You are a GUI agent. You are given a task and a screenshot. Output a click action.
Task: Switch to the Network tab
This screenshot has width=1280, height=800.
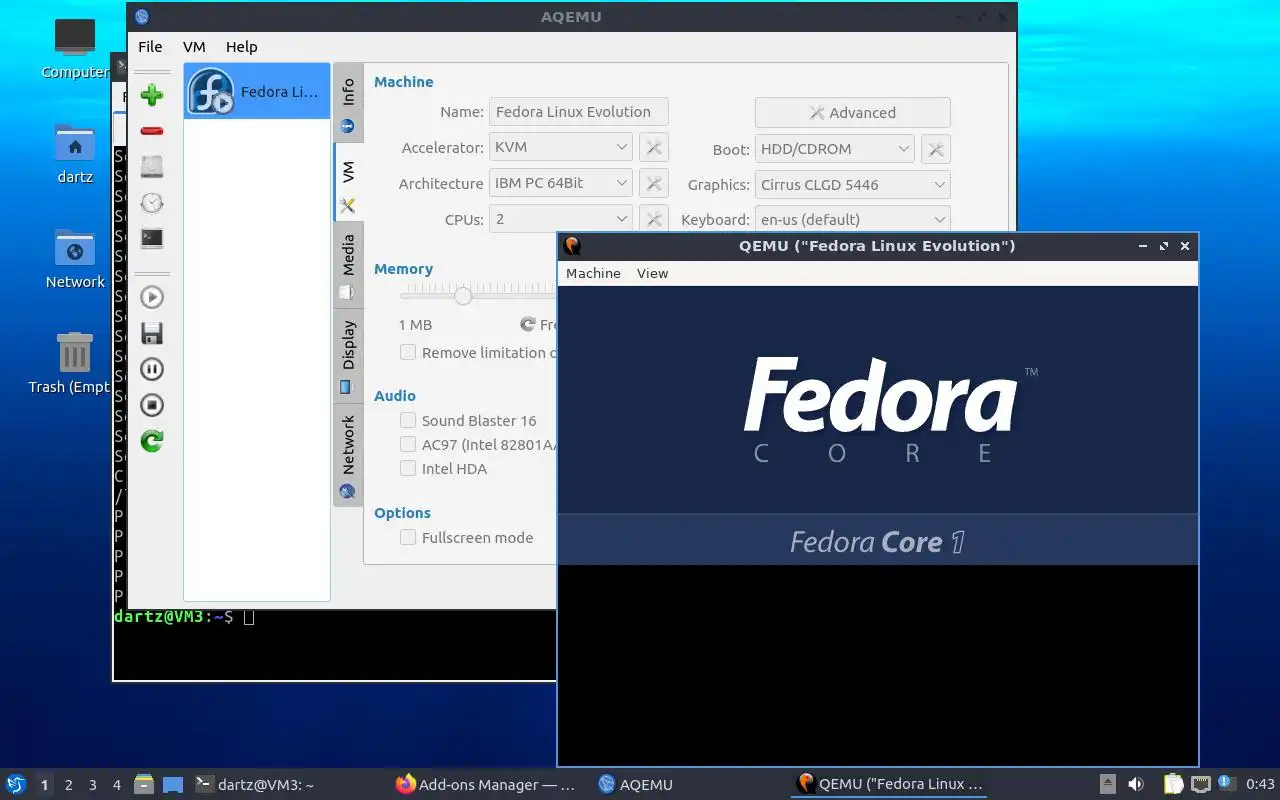coord(348,455)
